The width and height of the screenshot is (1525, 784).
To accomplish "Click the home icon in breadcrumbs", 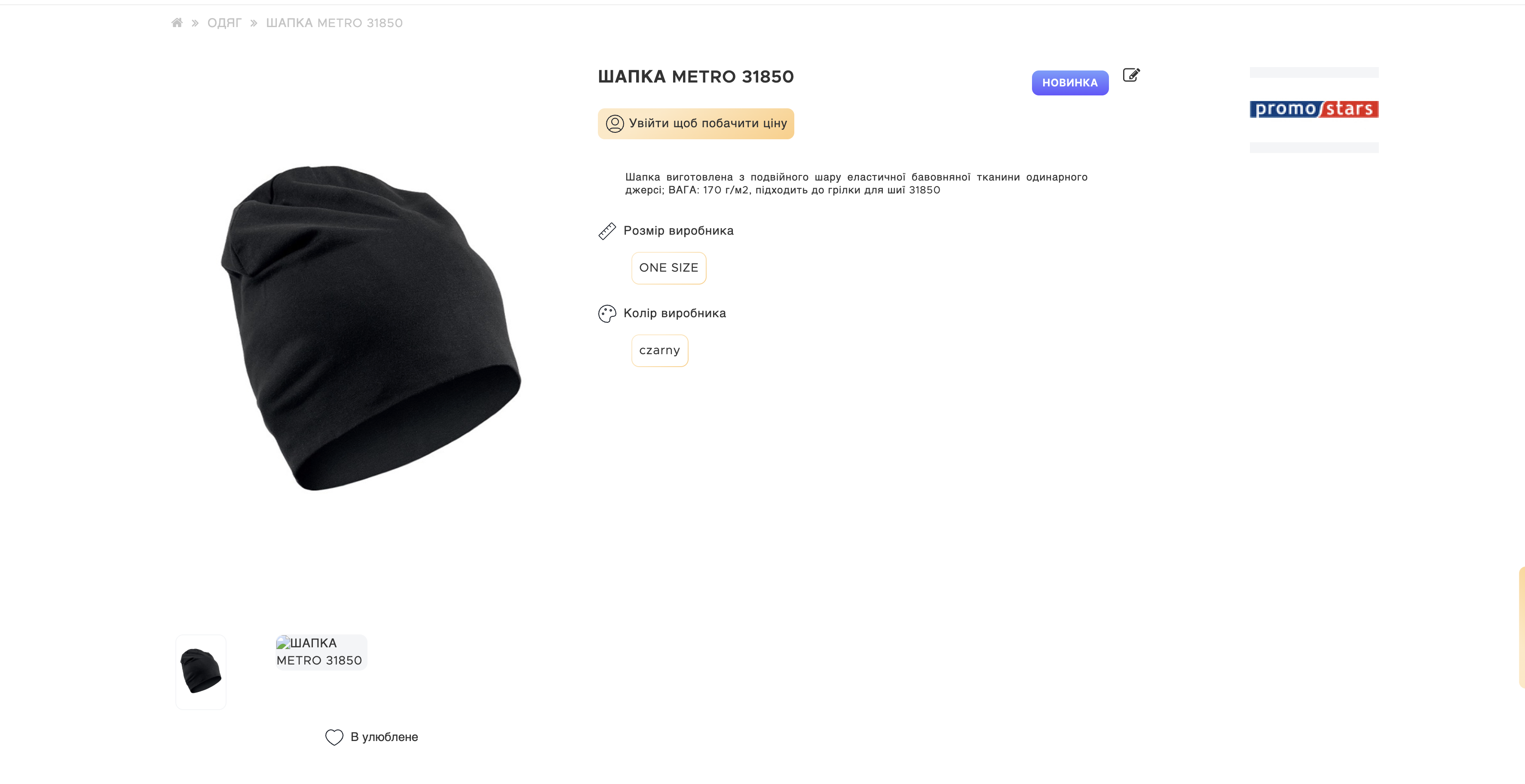I will (176, 22).
